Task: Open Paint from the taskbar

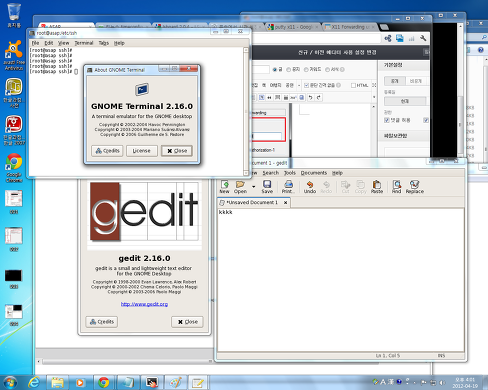Action: click(x=176, y=382)
